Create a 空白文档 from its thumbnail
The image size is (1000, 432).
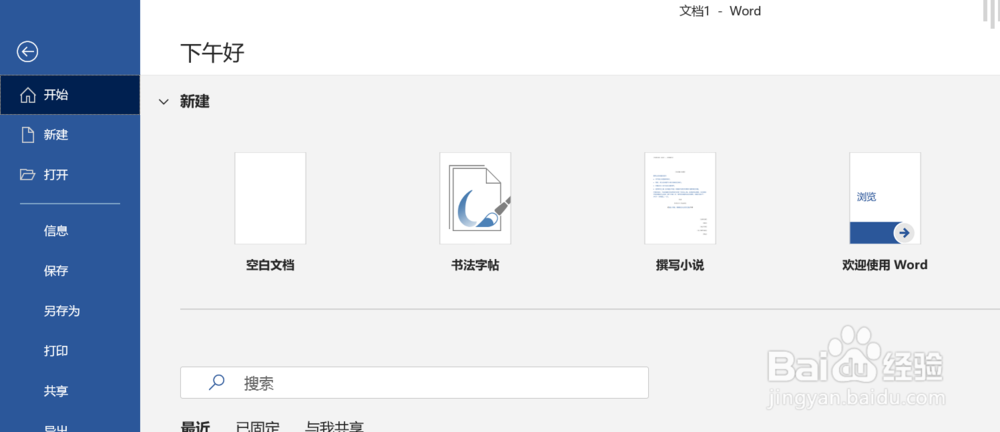(270, 198)
